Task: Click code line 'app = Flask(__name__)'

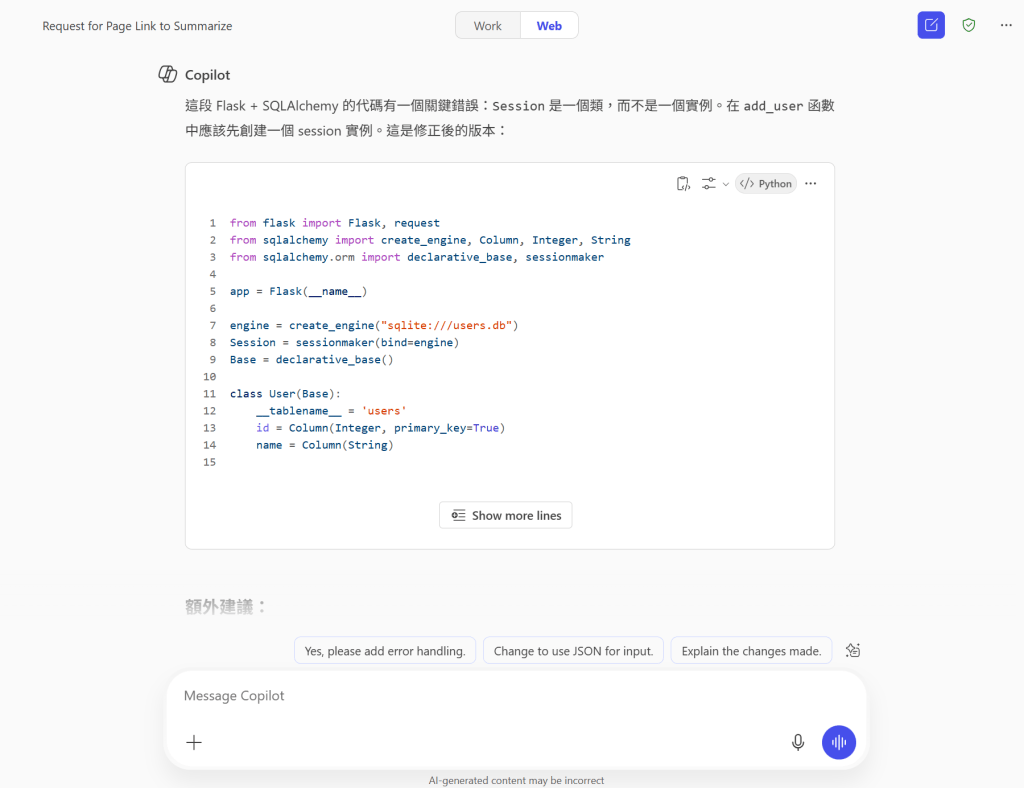Action: [x=298, y=291]
